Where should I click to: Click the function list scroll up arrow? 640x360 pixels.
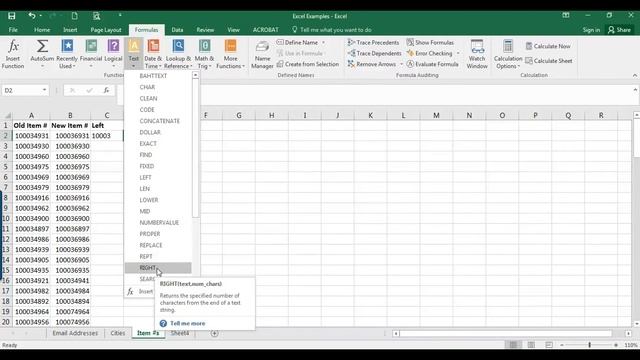(x=196, y=75)
